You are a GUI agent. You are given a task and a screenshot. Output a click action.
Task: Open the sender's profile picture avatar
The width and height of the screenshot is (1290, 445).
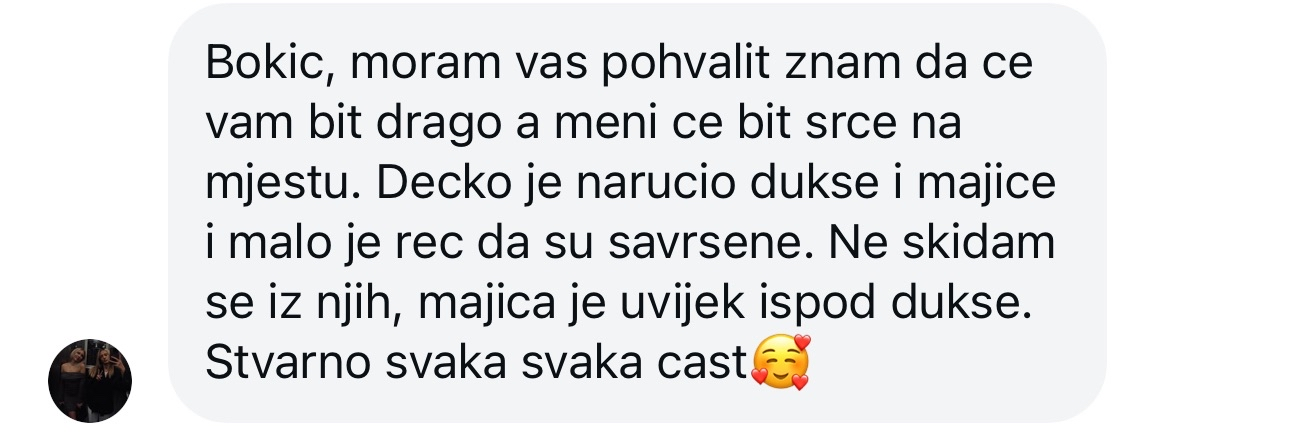[90, 380]
